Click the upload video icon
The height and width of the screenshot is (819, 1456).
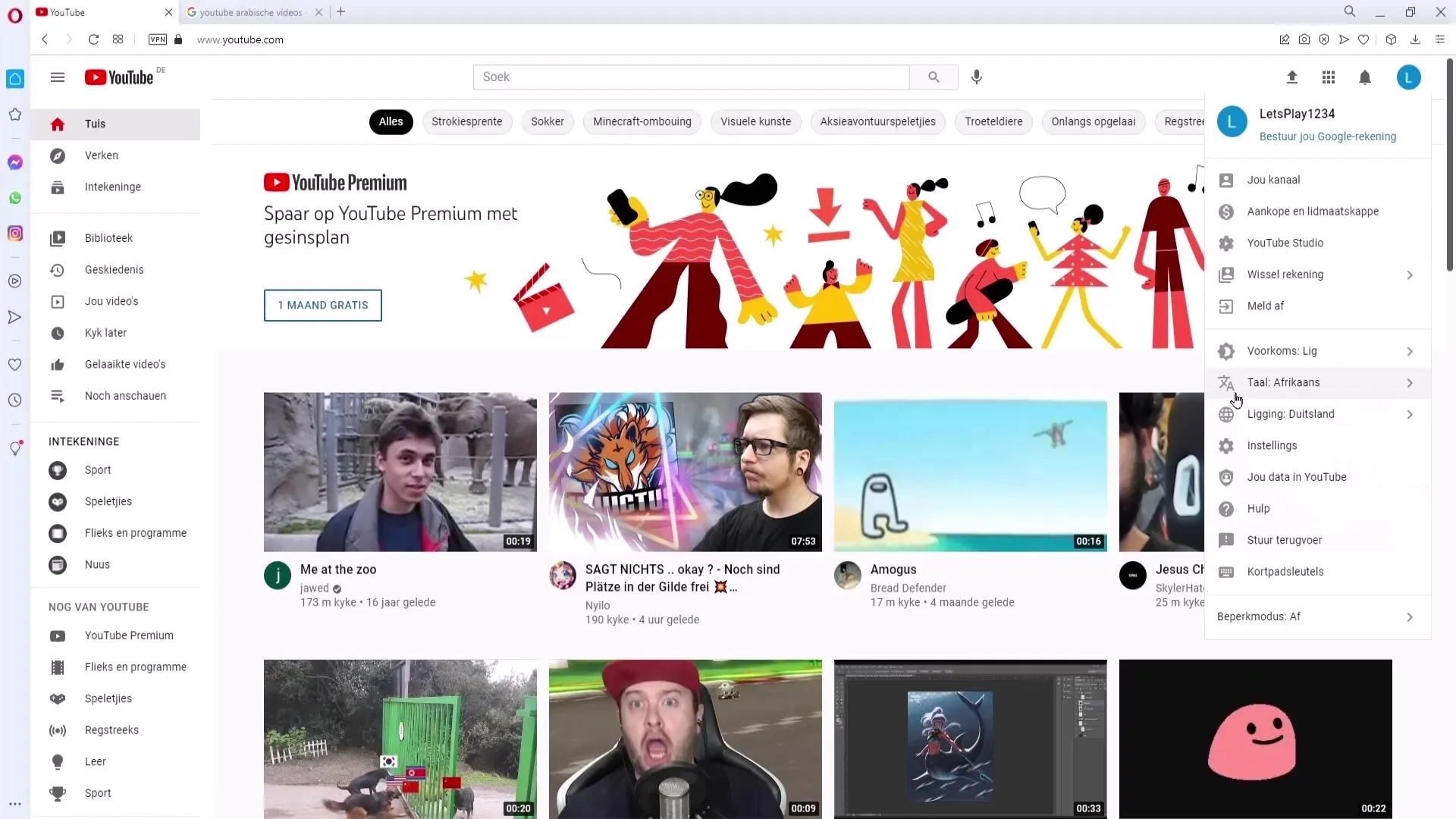click(x=1291, y=77)
